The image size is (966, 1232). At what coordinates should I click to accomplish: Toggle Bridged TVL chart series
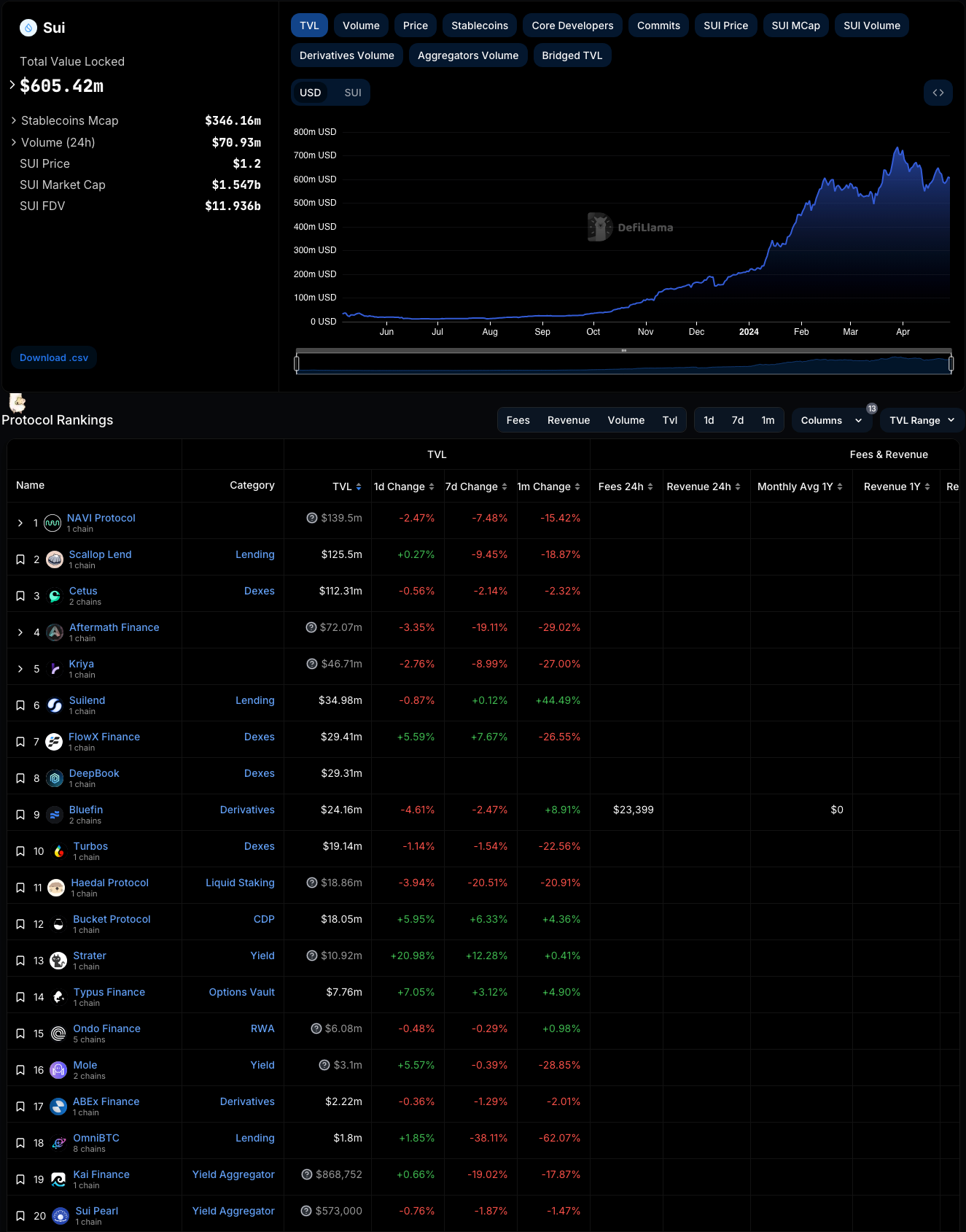click(572, 55)
